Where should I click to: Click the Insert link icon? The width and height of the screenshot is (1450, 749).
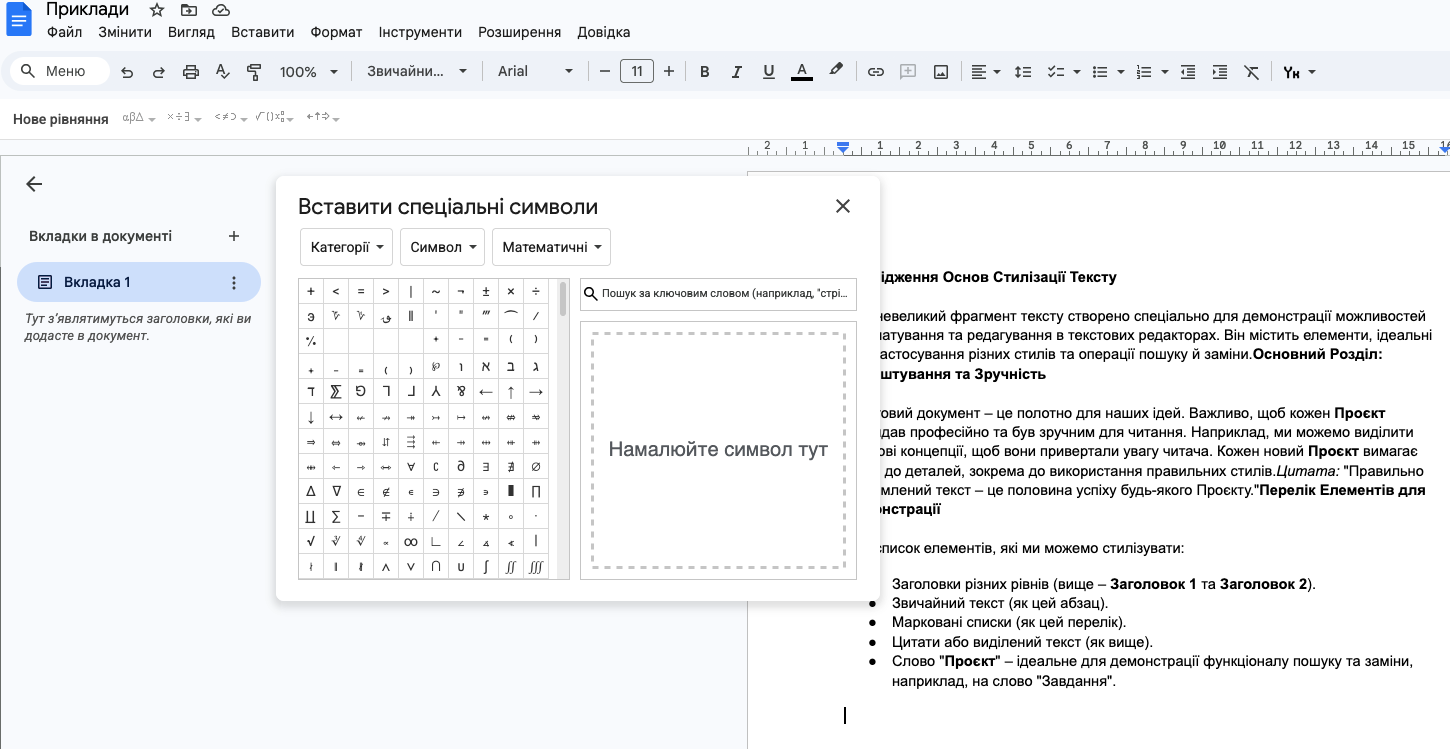click(x=876, y=72)
